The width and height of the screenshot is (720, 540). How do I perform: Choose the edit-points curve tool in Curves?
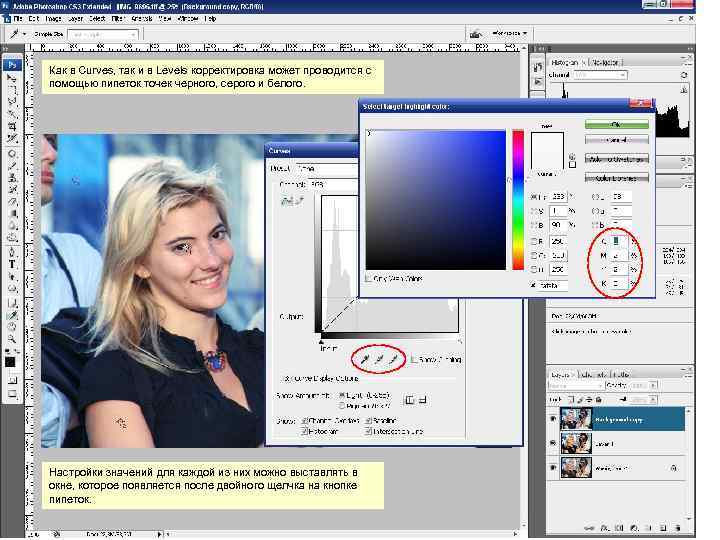click(x=287, y=201)
